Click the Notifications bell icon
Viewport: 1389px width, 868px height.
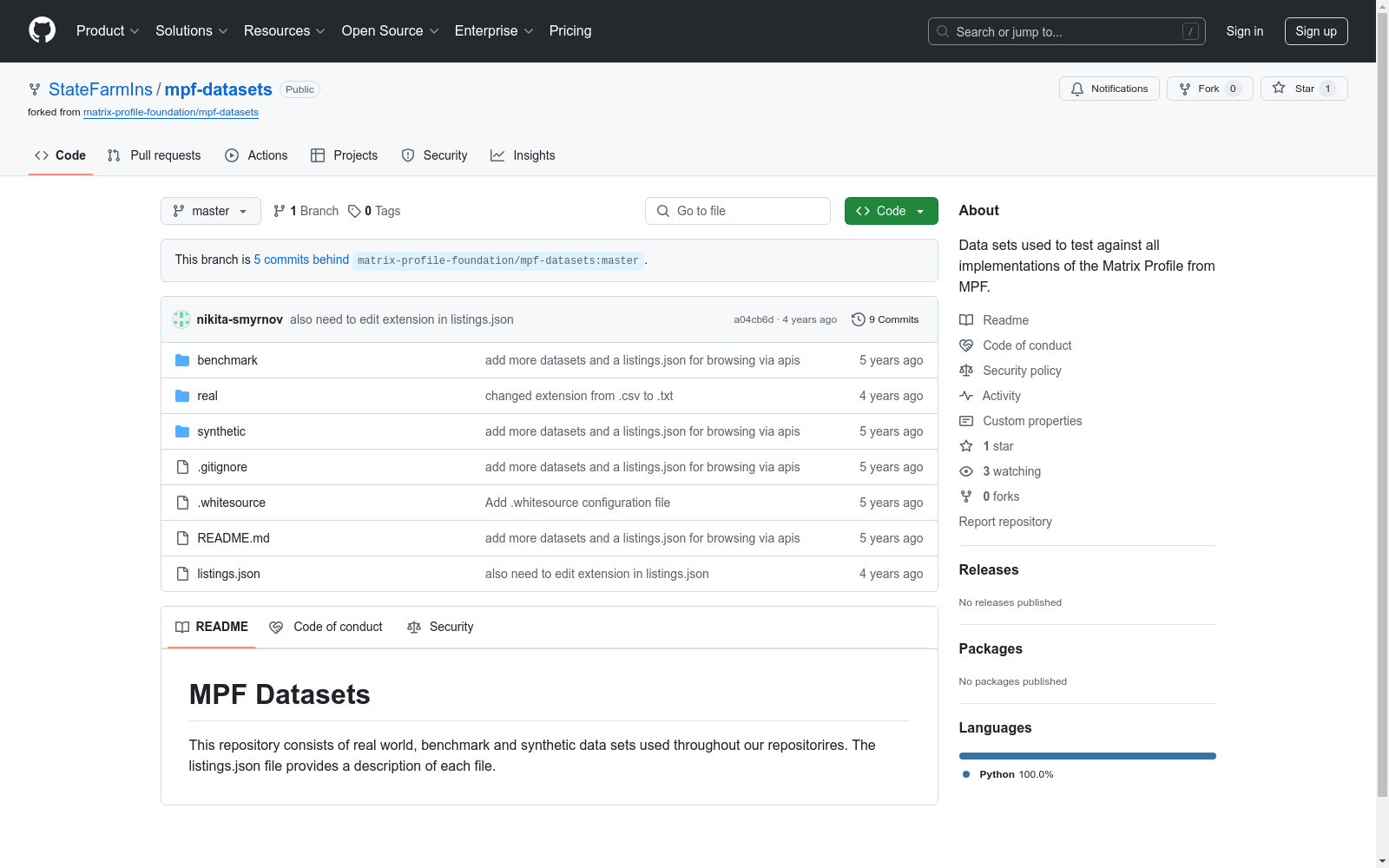tap(1077, 89)
